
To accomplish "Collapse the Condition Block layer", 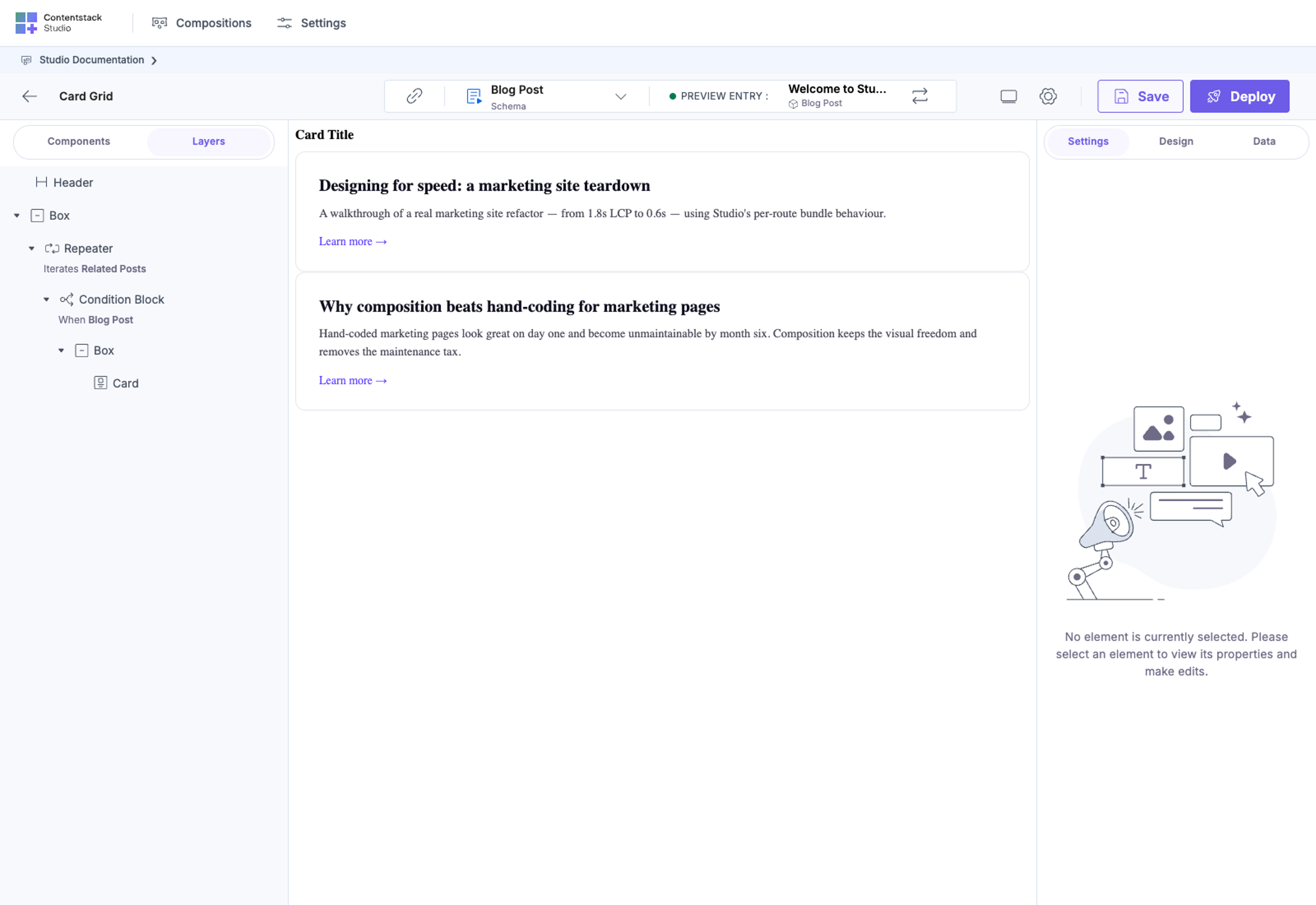I will click(47, 299).
